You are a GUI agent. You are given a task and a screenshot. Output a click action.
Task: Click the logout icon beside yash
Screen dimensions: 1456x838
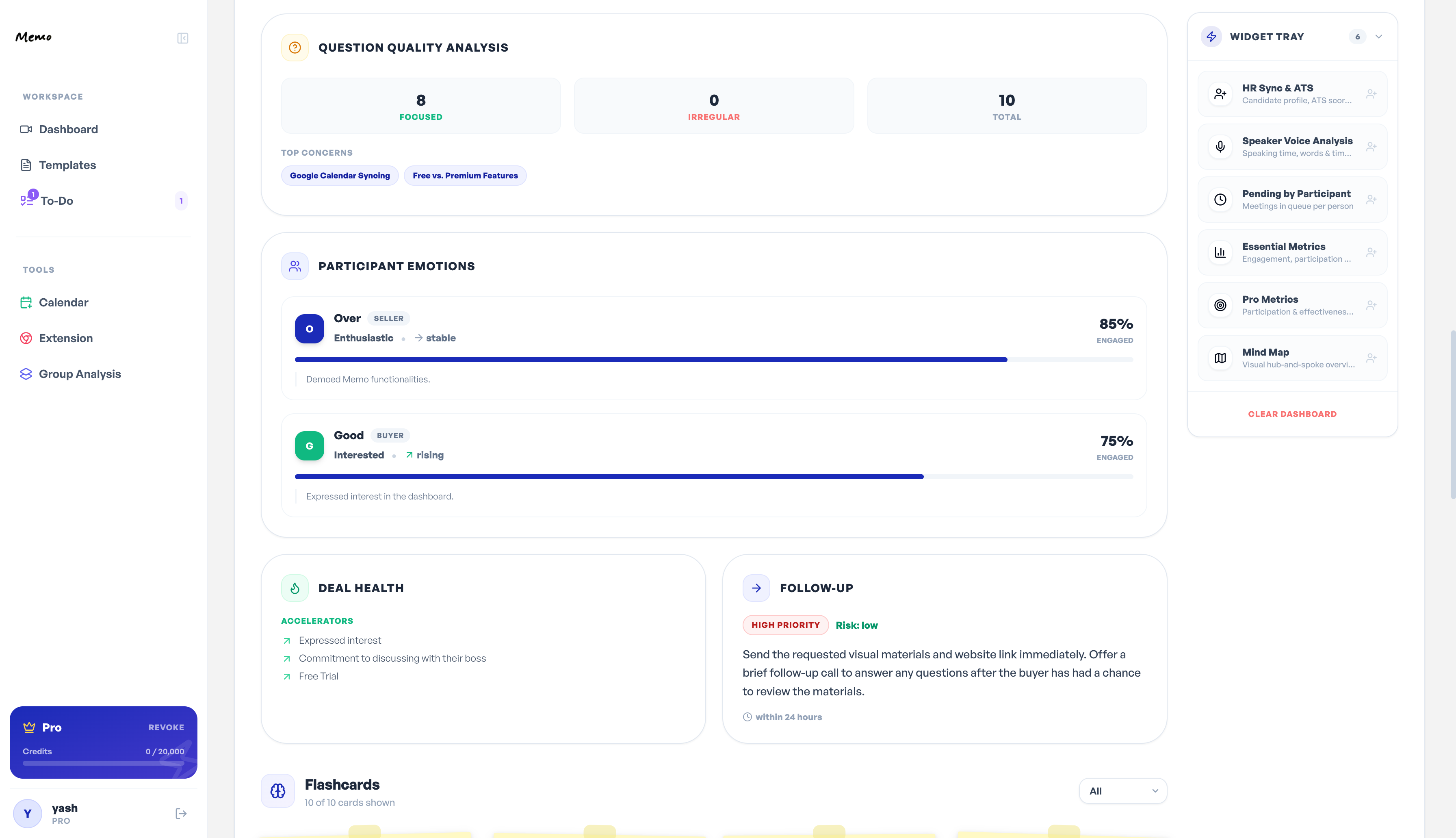coord(181,813)
